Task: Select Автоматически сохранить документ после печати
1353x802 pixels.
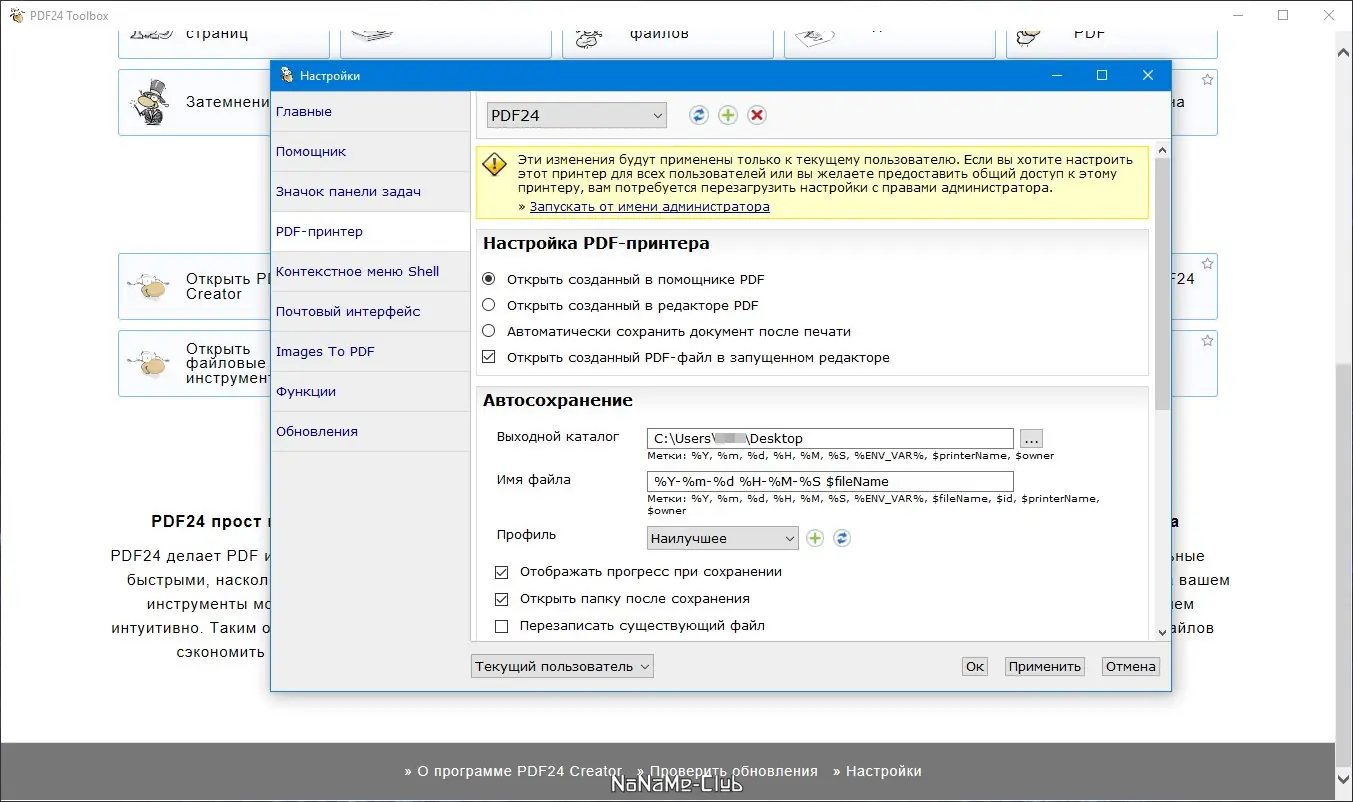Action: click(x=488, y=331)
